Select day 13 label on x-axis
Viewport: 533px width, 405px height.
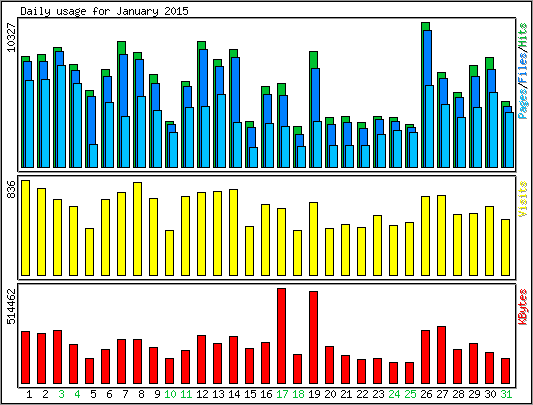pyautogui.click(x=218, y=394)
